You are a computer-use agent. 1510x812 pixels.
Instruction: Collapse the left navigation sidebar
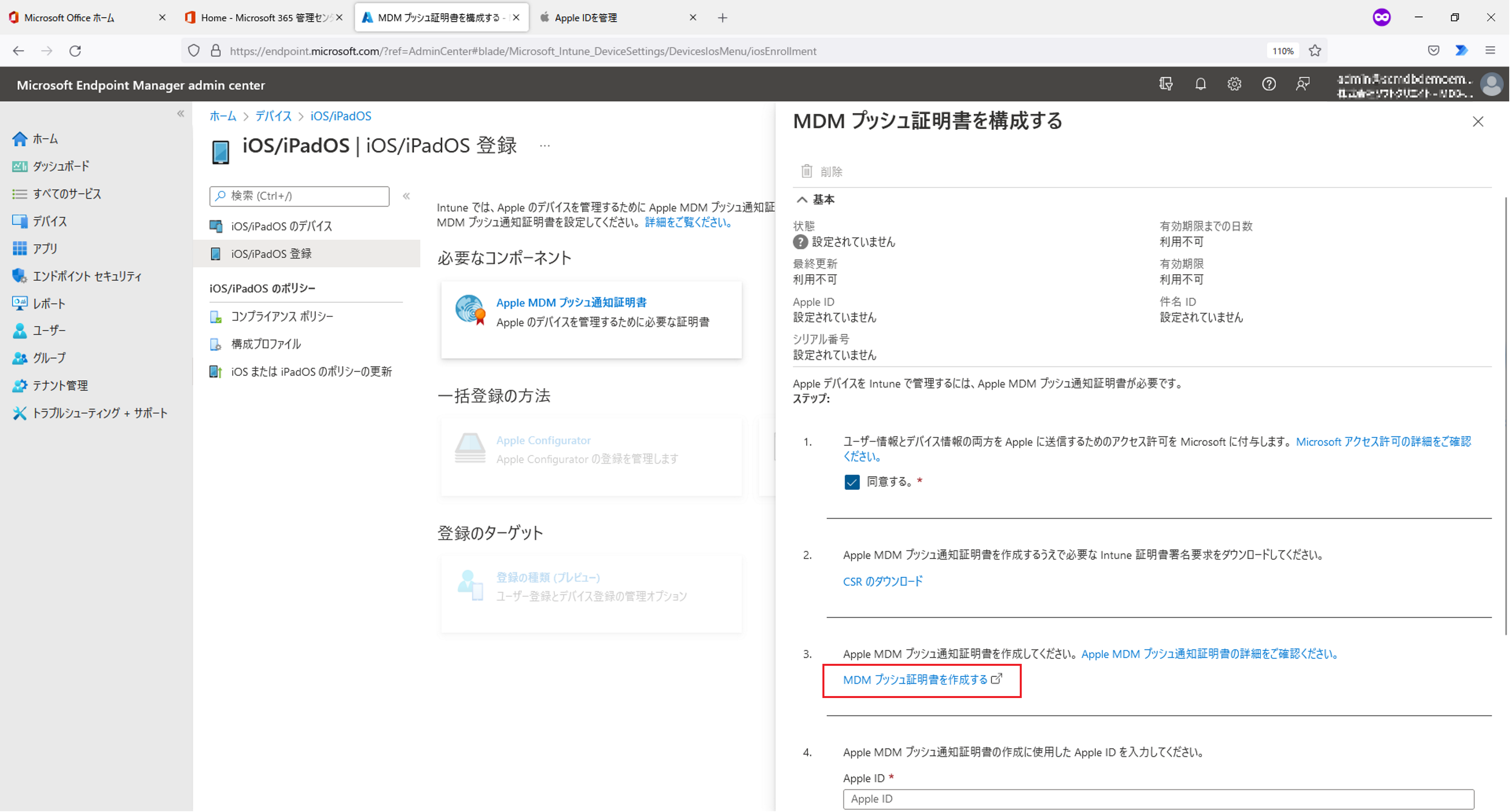point(180,114)
